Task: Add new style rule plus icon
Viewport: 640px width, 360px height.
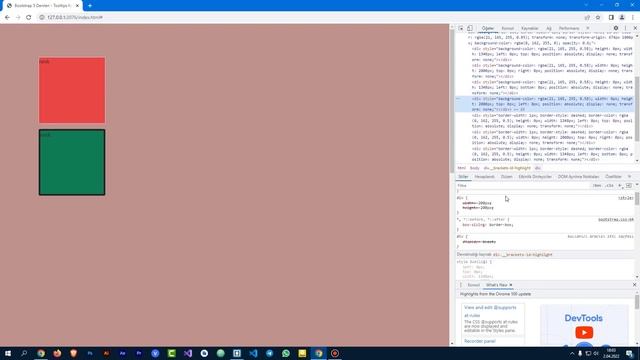Action: (x=620, y=186)
